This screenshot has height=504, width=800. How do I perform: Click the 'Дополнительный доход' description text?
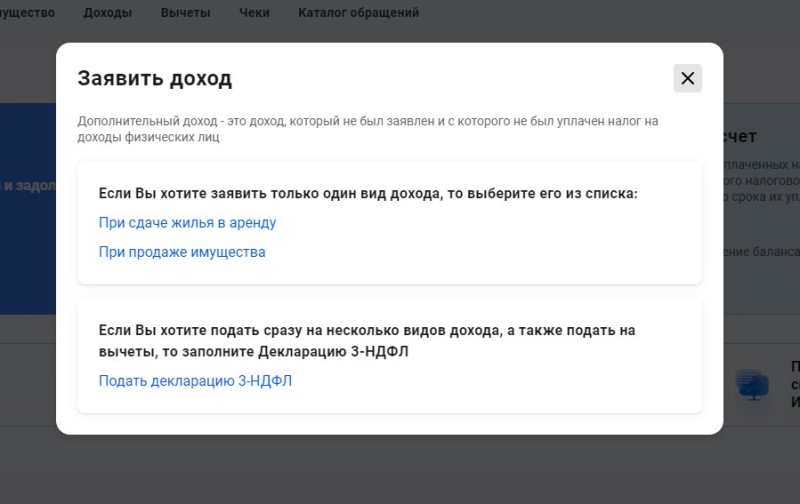(x=367, y=129)
